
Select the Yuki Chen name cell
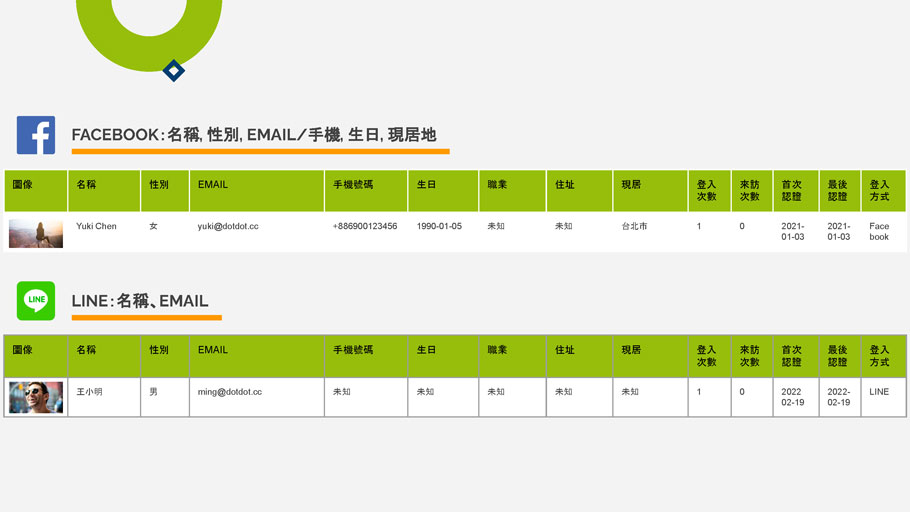tap(96, 227)
